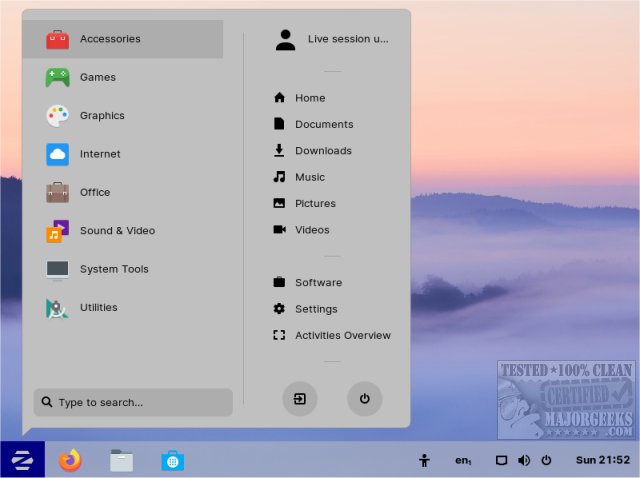Open the Accessories category
The height and width of the screenshot is (478, 640).
tap(123, 39)
